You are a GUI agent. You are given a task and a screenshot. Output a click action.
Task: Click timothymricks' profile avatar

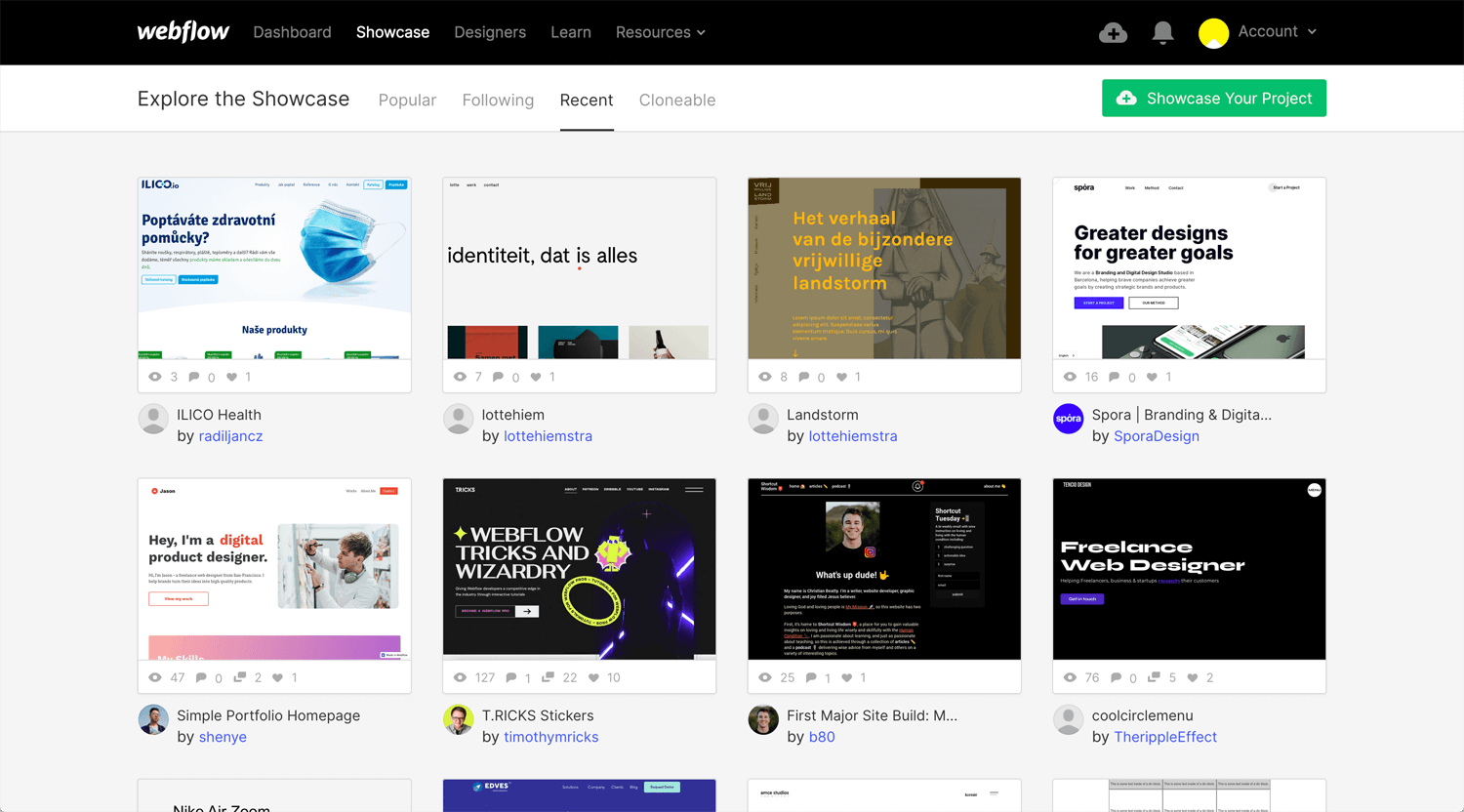coord(459,719)
